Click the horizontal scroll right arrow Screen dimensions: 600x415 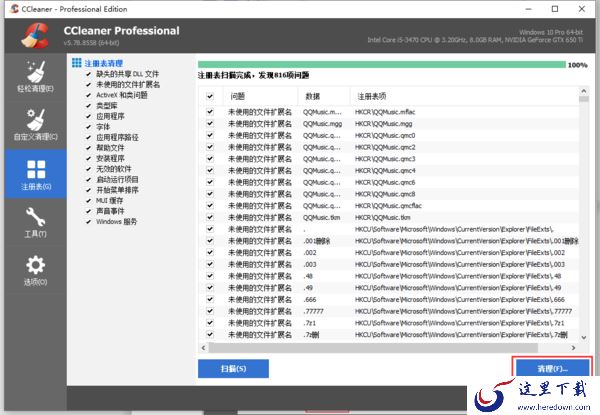pos(573,348)
